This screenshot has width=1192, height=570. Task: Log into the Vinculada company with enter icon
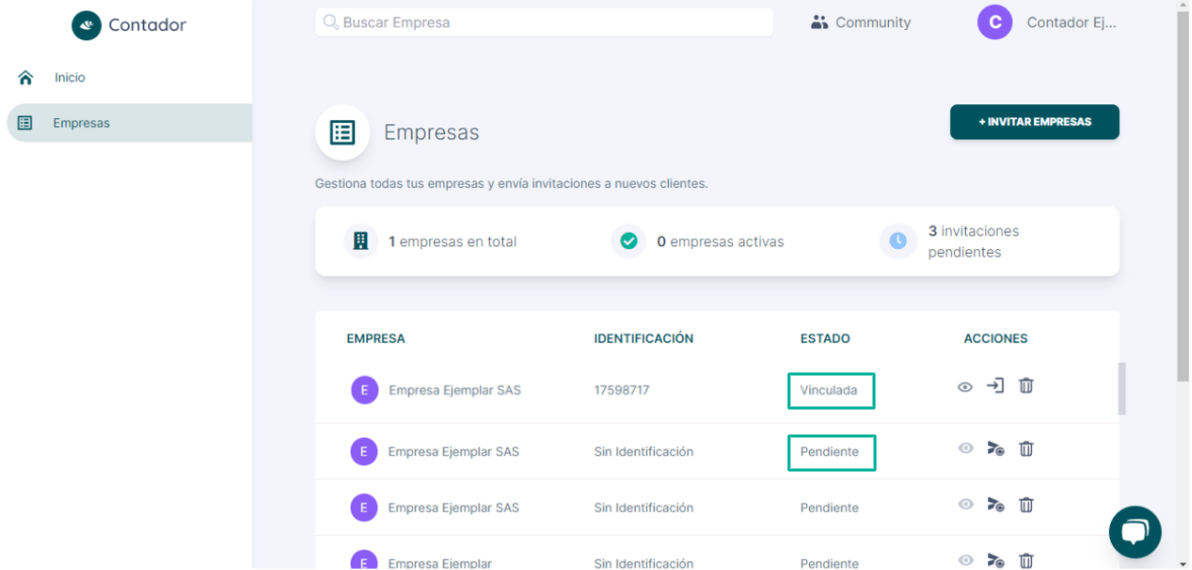[995, 386]
